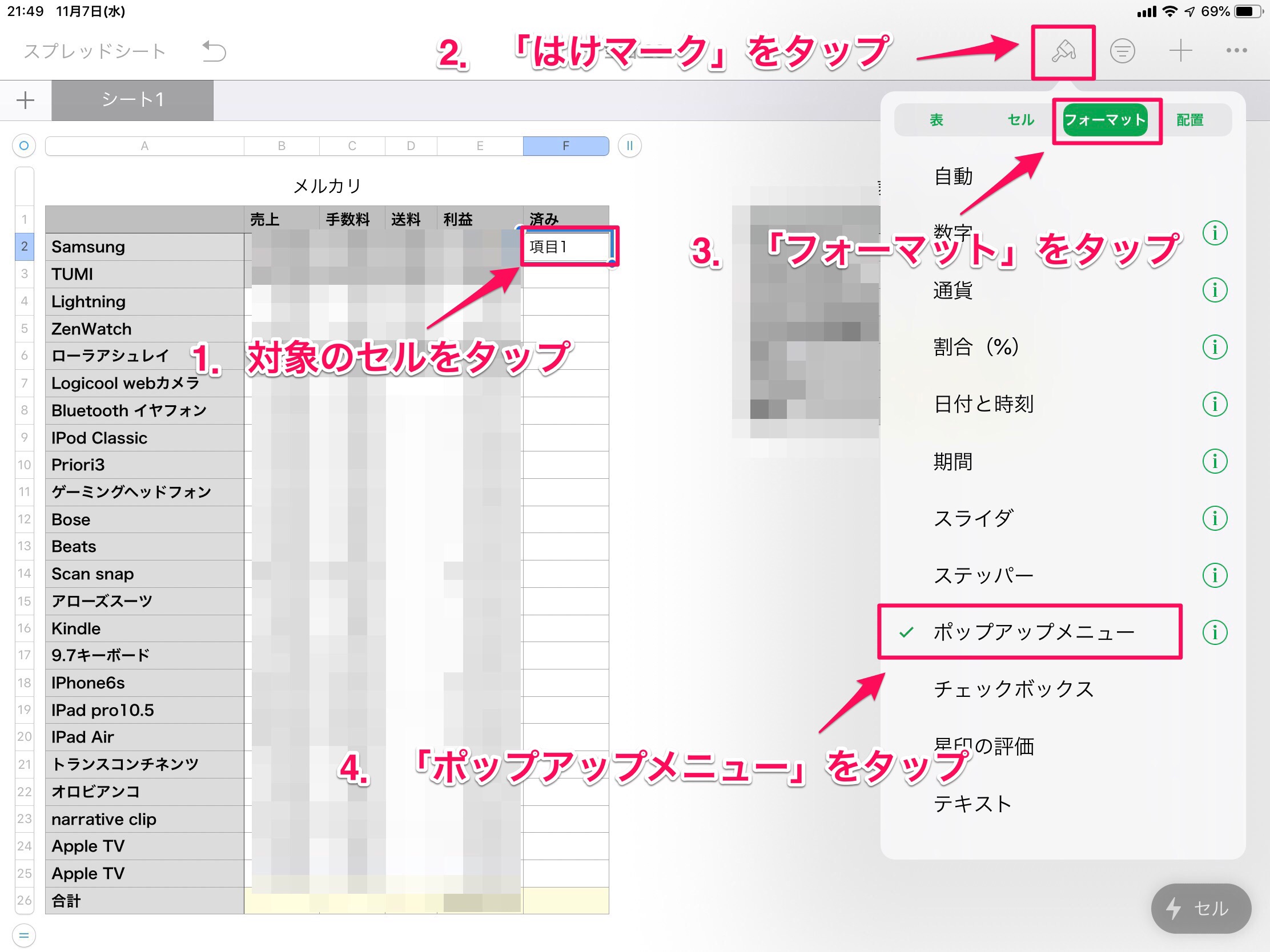Image resolution: width=1270 pixels, height=952 pixels.
Task: Choose ポップアップメニュー format option
Action: tap(1034, 632)
